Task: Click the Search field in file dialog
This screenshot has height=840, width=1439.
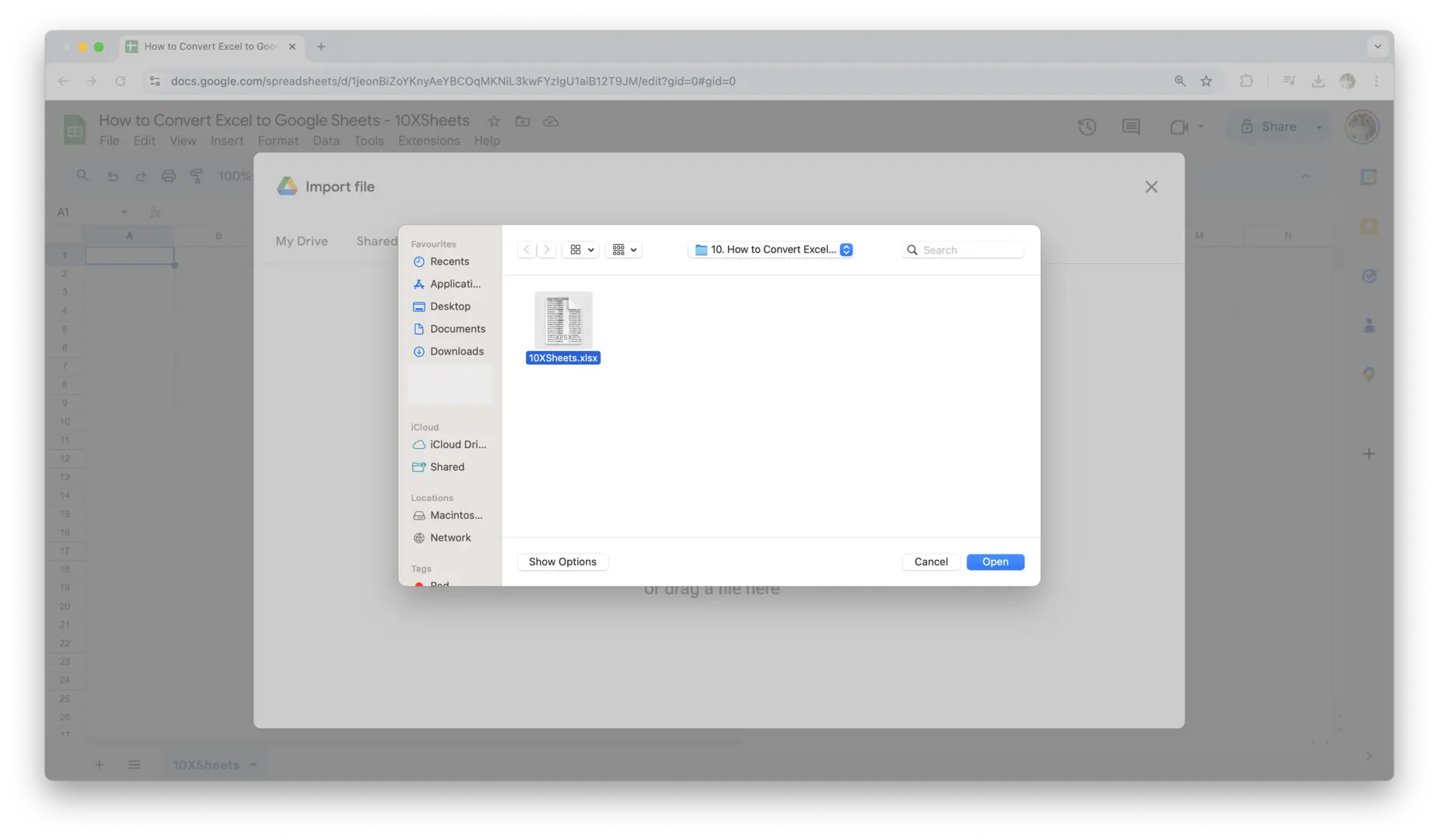Action: click(969, 250)
